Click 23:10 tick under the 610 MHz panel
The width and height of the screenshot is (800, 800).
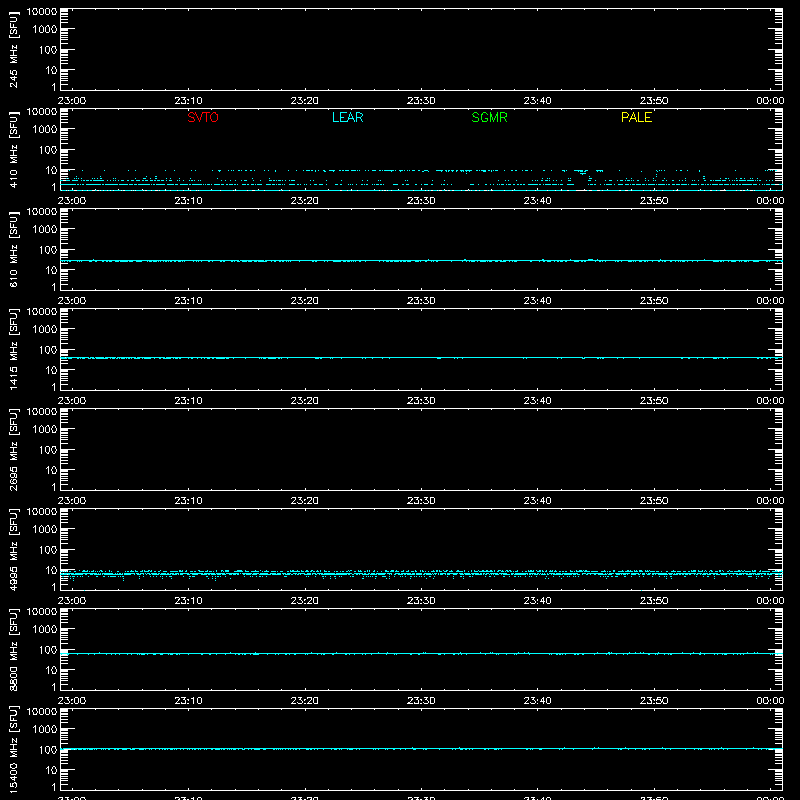tap(188, 301)
